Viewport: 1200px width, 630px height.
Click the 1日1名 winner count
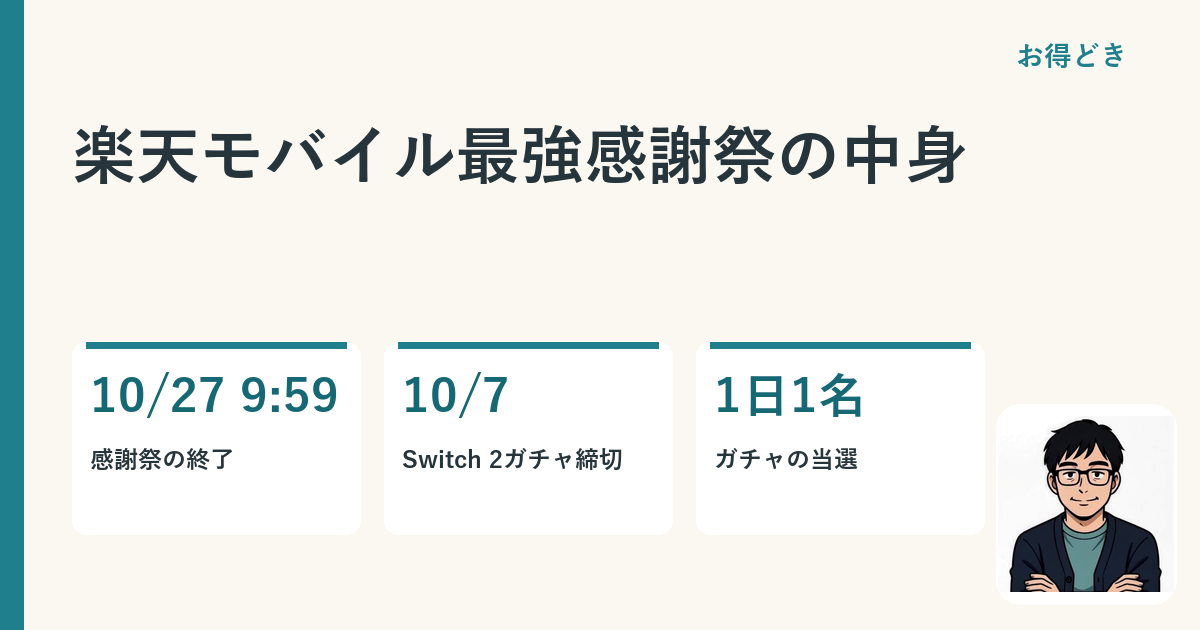[788, 396]
